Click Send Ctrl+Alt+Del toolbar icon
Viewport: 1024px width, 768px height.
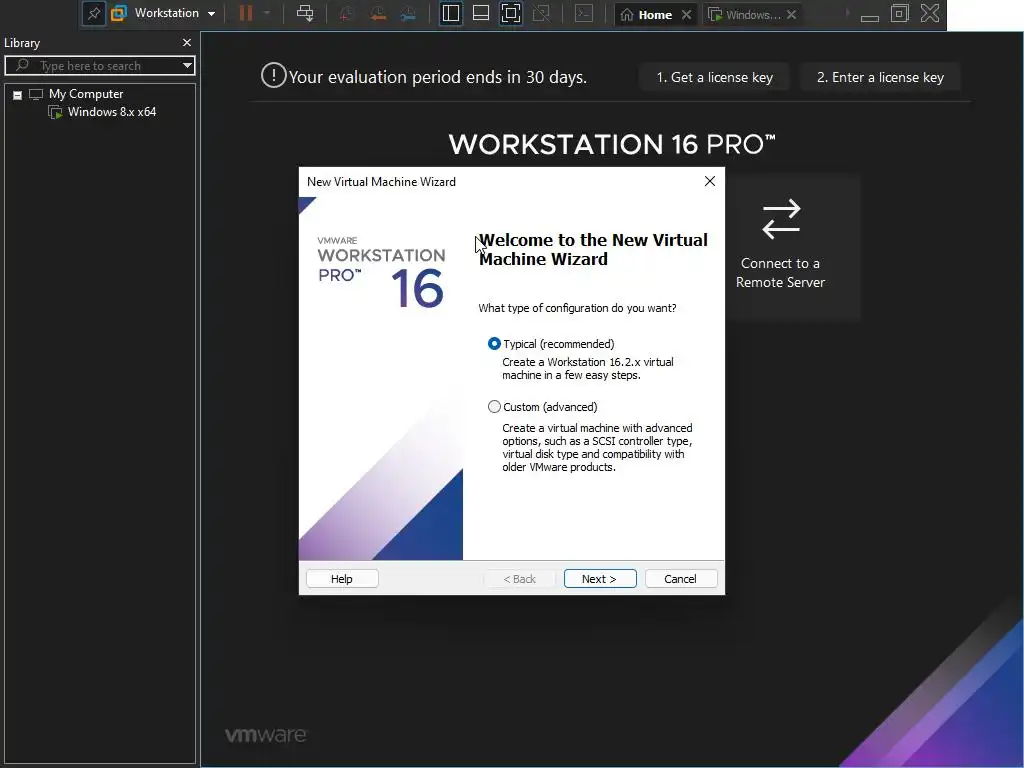[305, 13]
